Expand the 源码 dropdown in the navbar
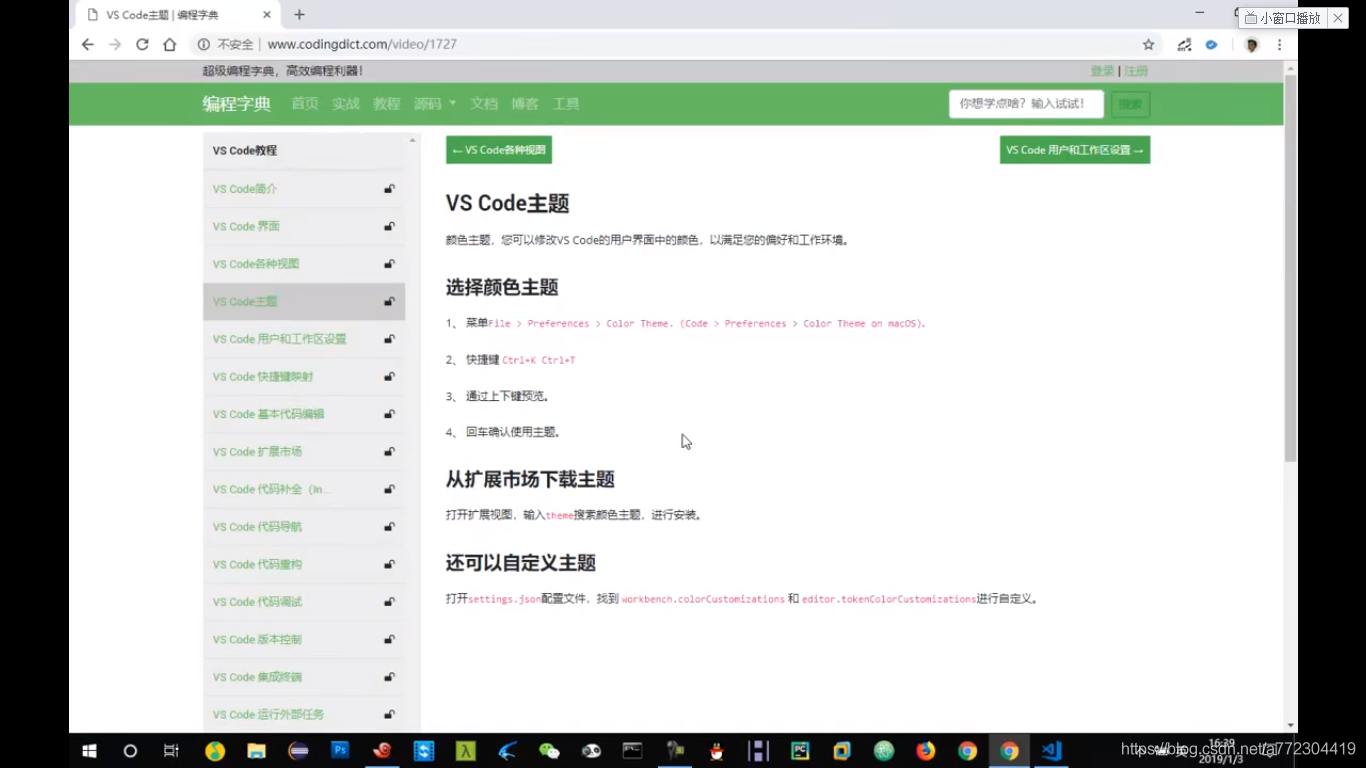The width and height of the screenshot is (1366, 768). tap(435, 104)
